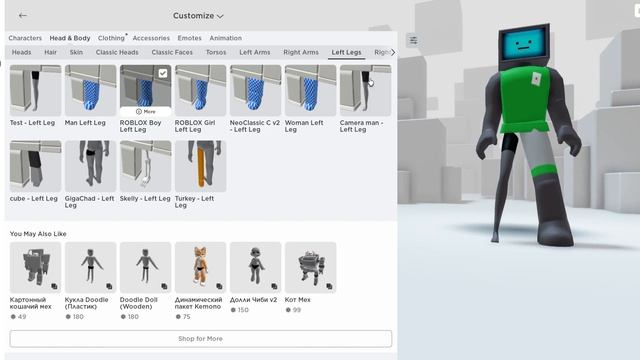Click the Shop for More button

(200, 339)
